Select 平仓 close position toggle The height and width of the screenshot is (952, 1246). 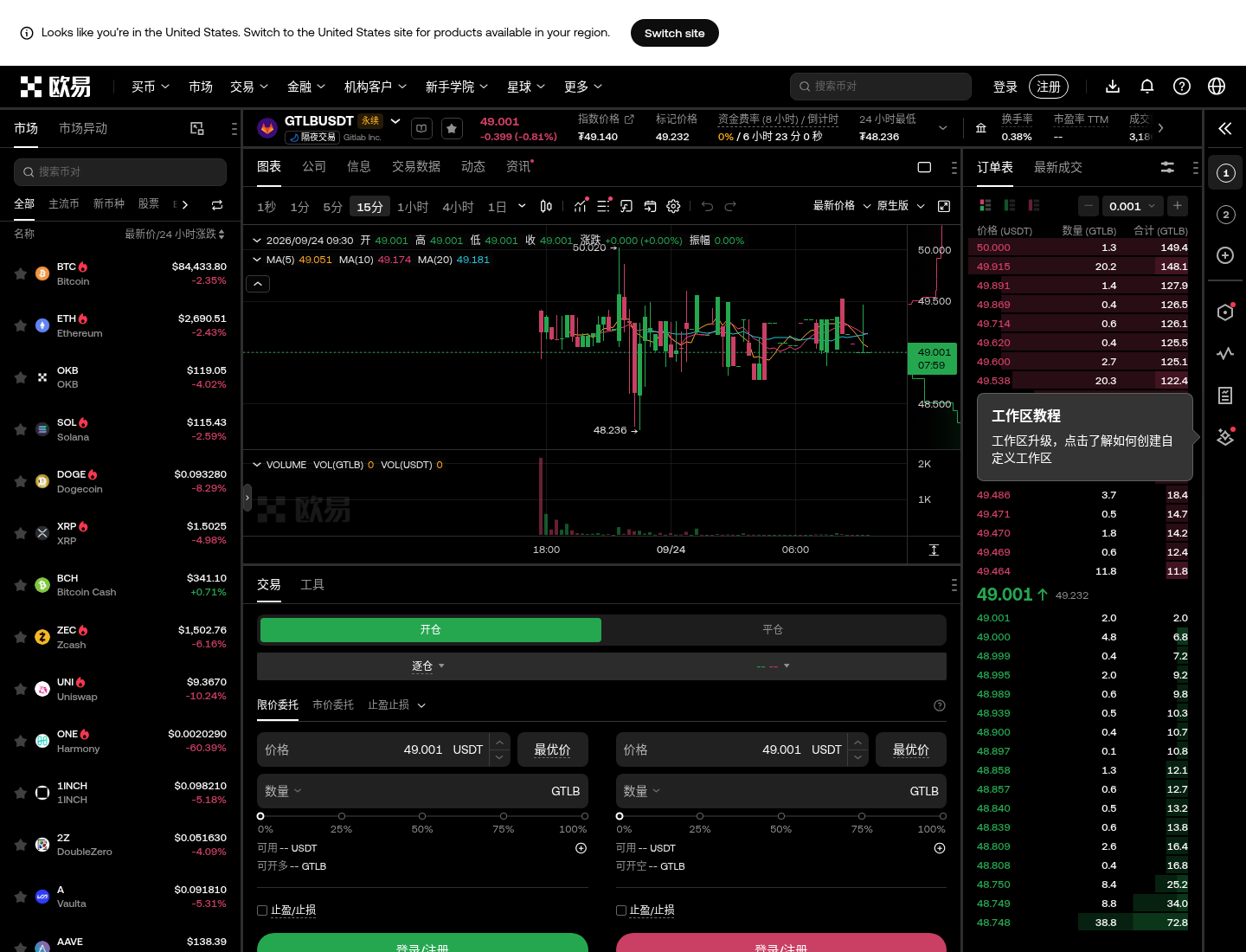[773, 630]
